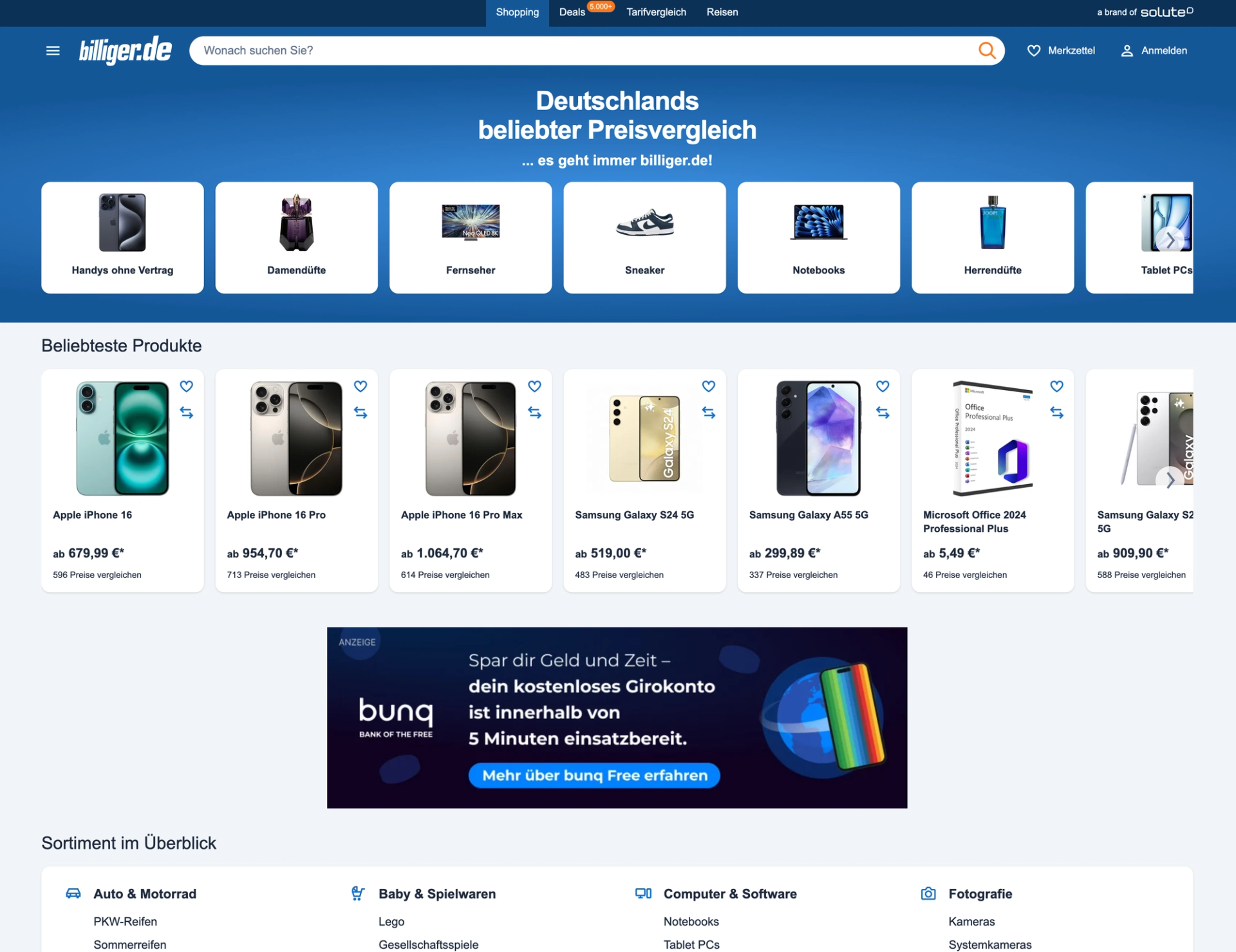This screenshot has height=952, width=1236.
Task: Click the Samsung Galaxy S24 5G product image
Action: click(645, 438)
